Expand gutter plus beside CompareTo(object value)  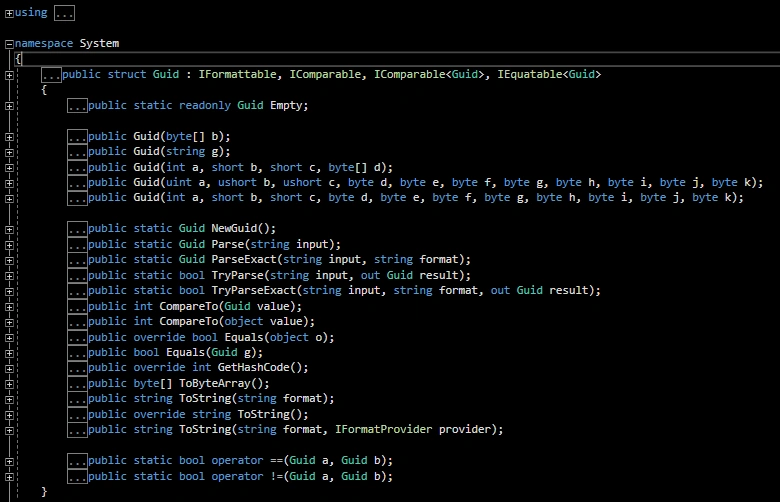9,322
